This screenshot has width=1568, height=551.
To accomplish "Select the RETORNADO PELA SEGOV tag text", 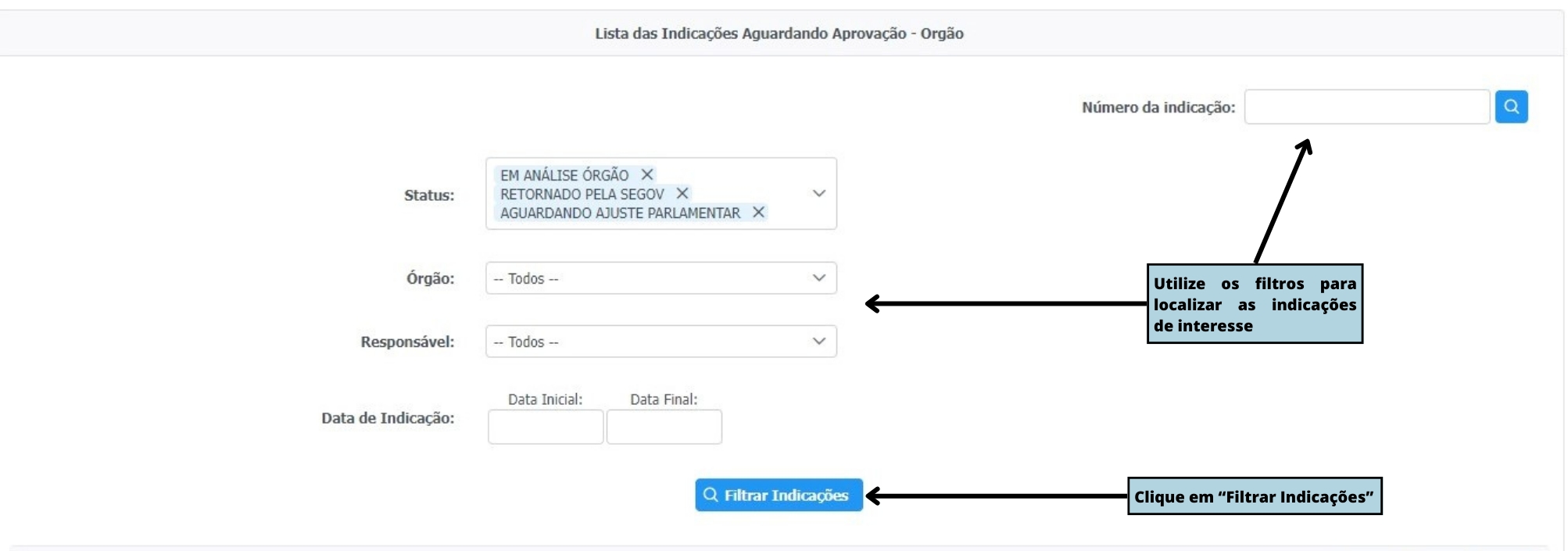I will [582, 194].
